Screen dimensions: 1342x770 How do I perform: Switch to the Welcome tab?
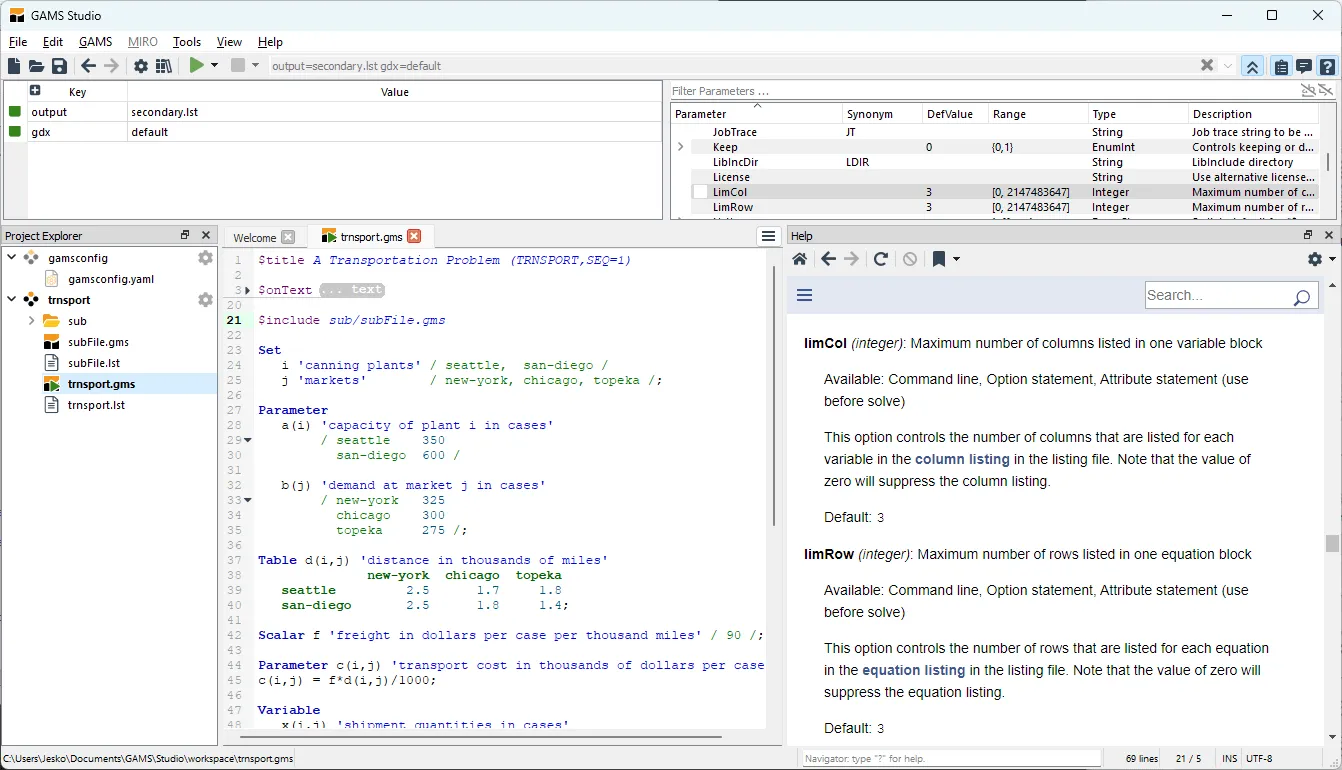tap(254, 237)
